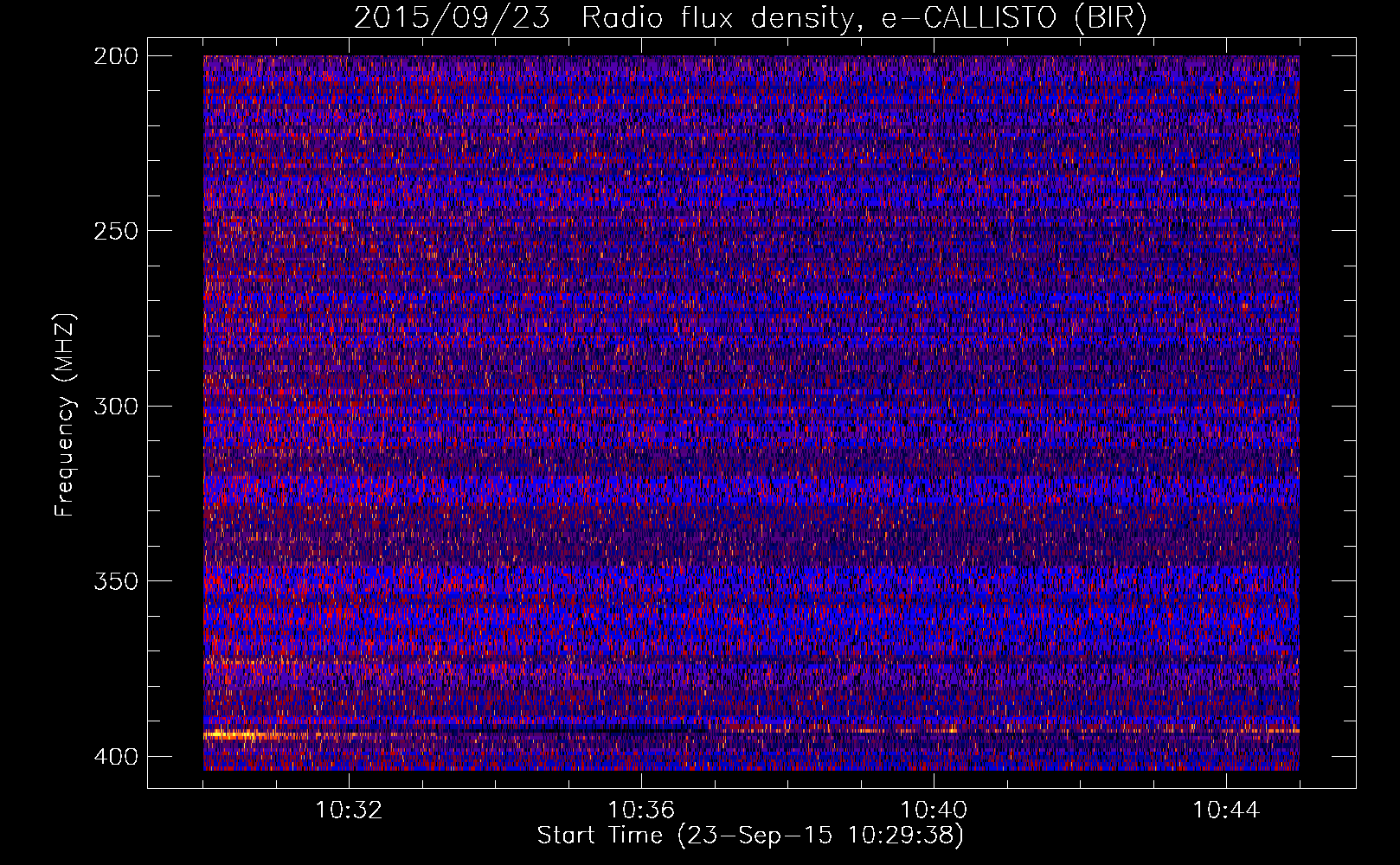Screen dimensions: 1400x865
Task: Click the 300 frequency tick label
Action: coord(115,407)
